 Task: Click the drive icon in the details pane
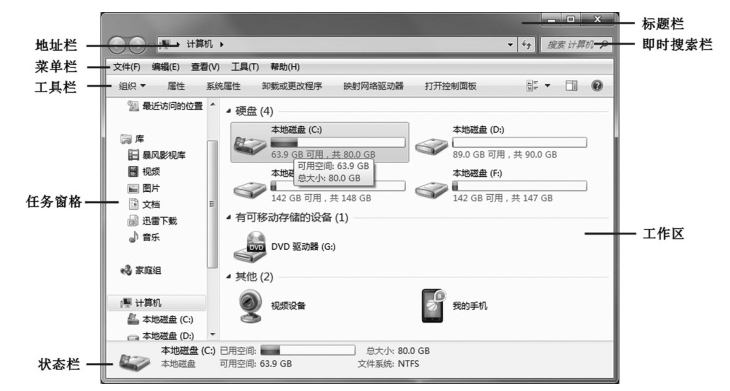[x=135, y=361]
